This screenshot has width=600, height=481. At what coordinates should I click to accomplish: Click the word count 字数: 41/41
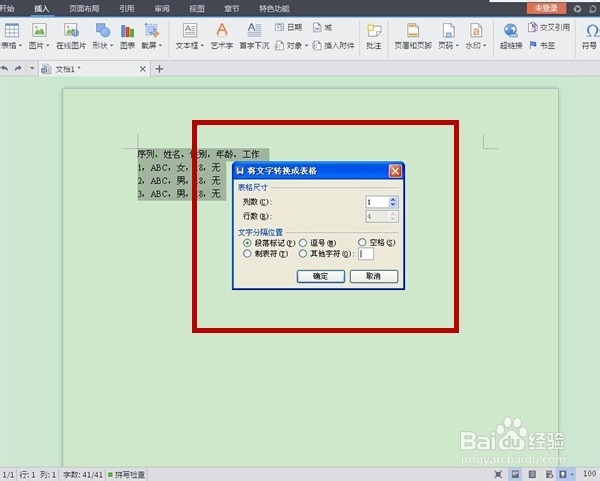point(83,475)
